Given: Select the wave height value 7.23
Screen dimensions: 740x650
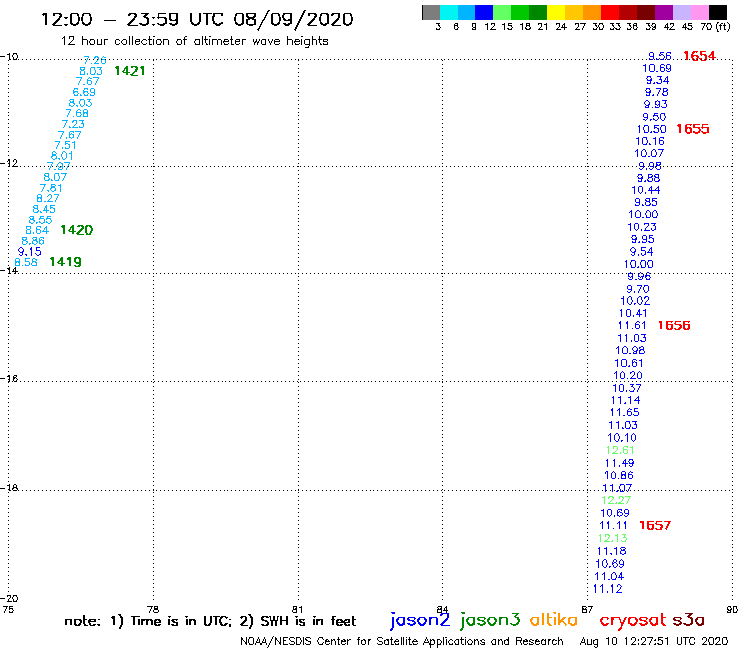Looking at the screenshot, I should tap(73, 124).
